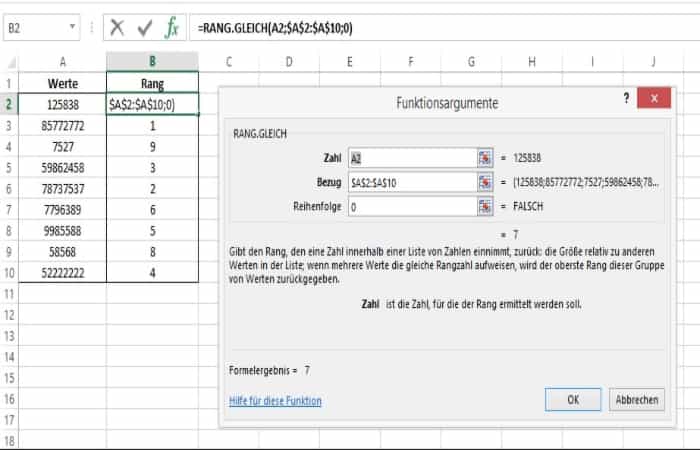Open the Insert Function fx icon
The height and width of the screenshot is (450, 700).
click(172, 28)
